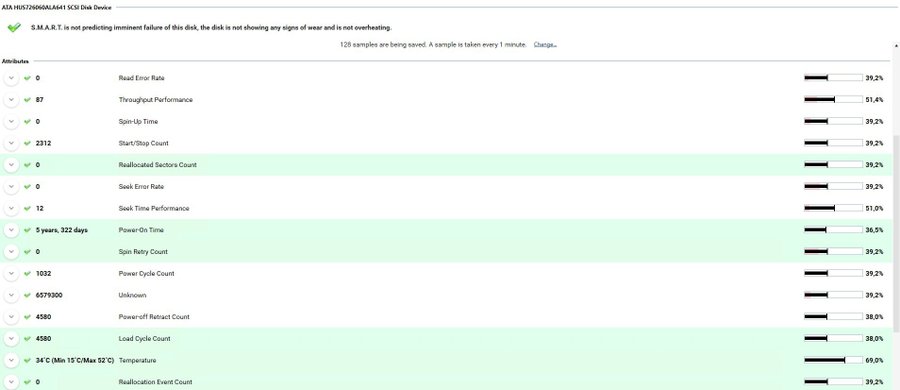Viewport: 900px width, 390px height.
Task: Click the ATA HUS726060ALA641 SCSI Disk Device heading
Action: pos(57,7)
